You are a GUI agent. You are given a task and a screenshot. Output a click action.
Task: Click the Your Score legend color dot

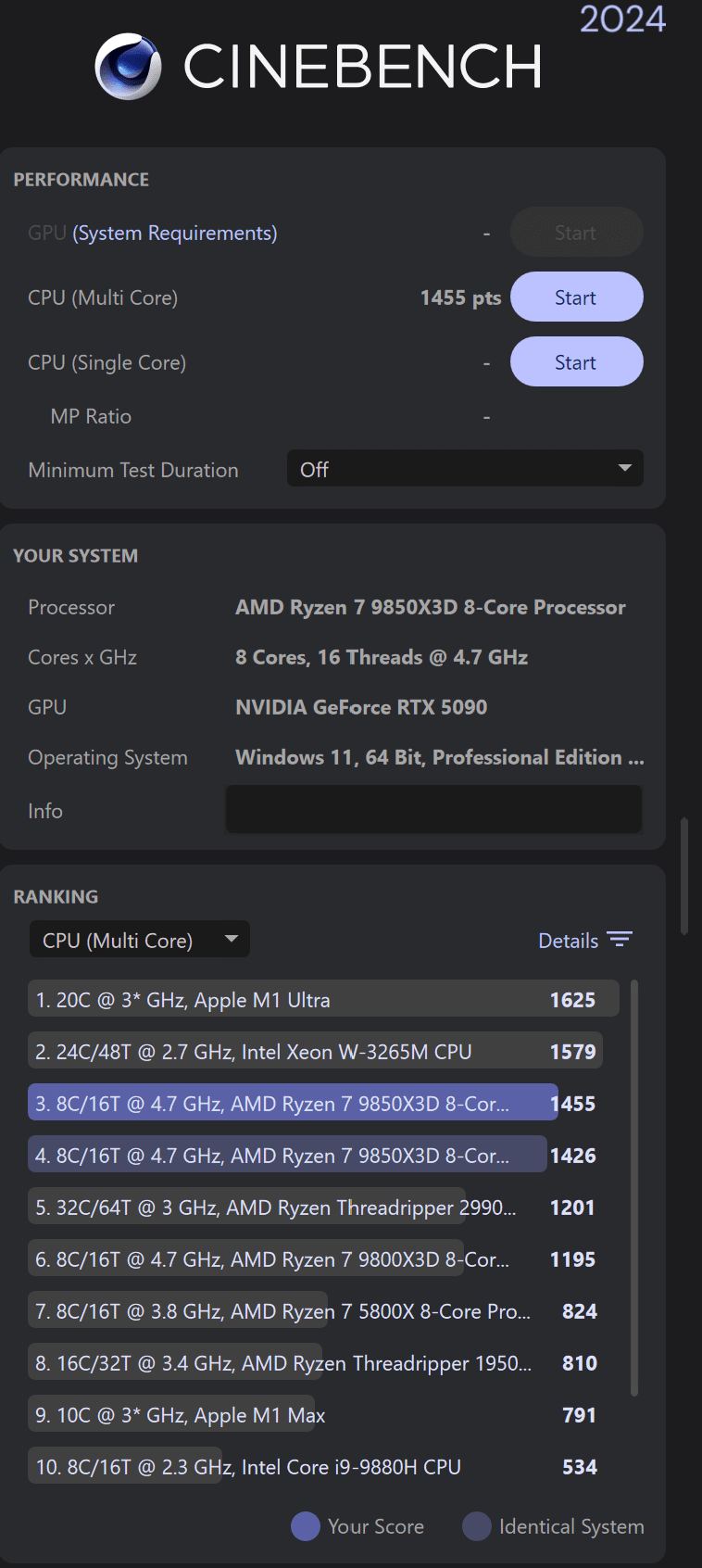click(306, 1526)
